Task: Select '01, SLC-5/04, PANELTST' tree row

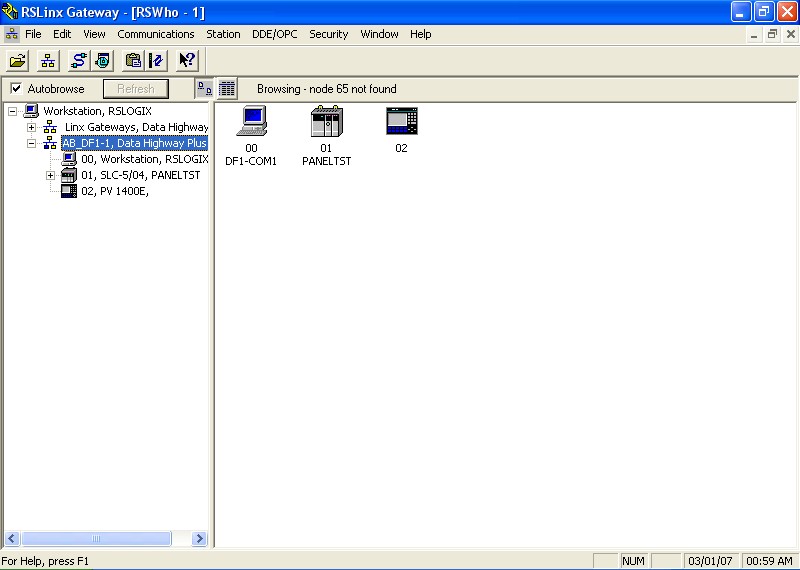Action: coord(140,175)
